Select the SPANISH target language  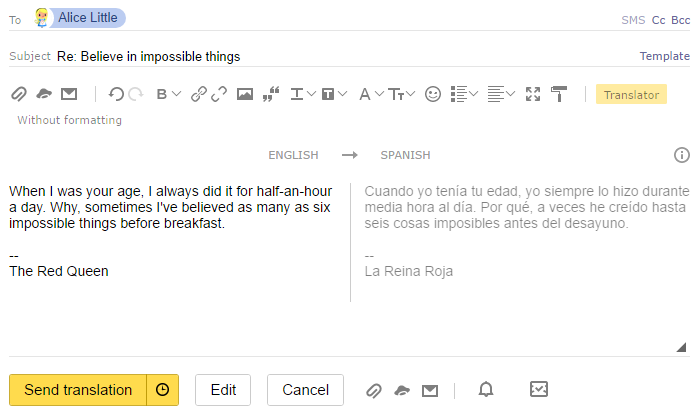coord(405,155)
